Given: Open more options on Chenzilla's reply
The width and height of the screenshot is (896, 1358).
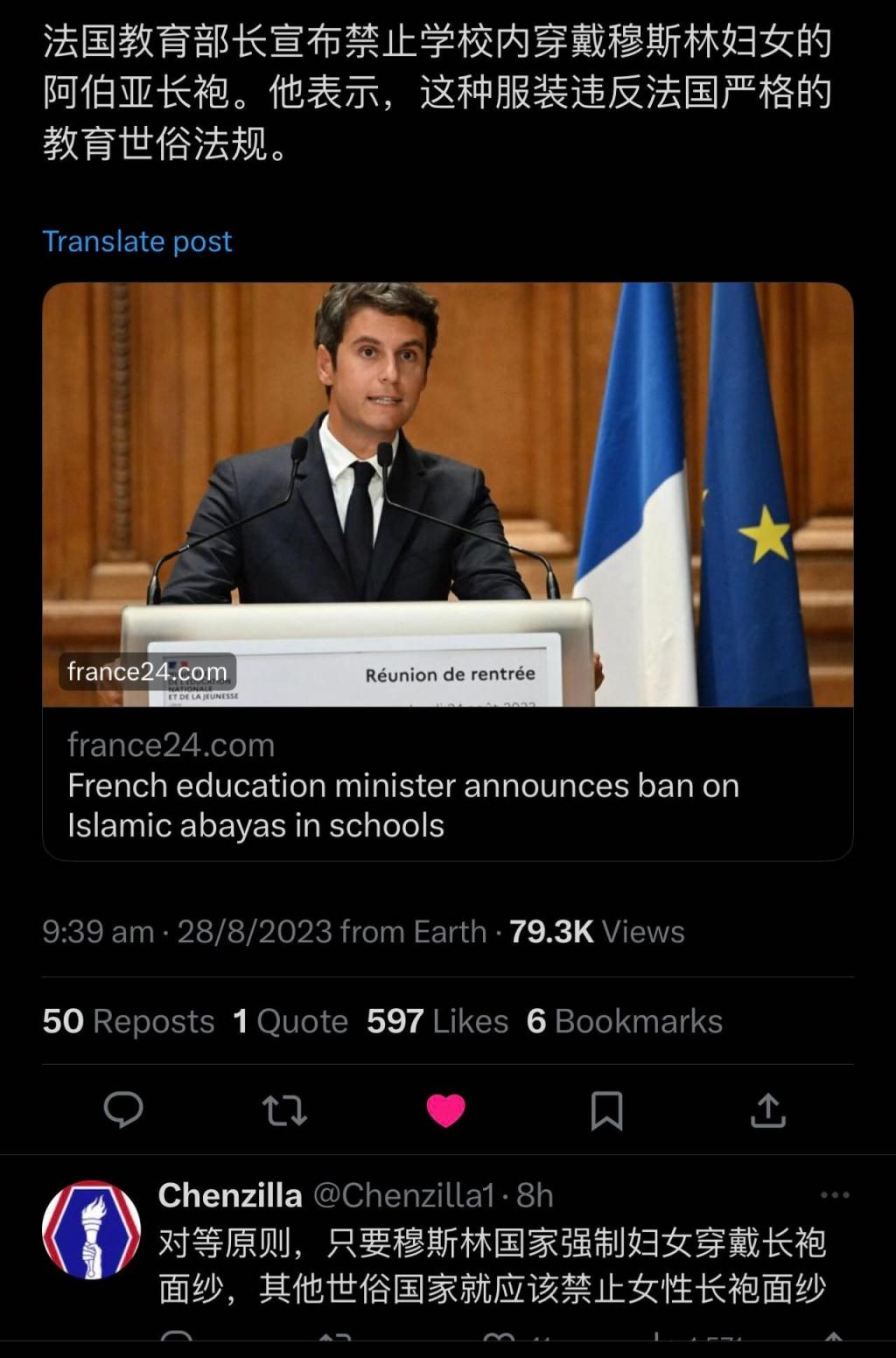Looking at the screenshot, I should click(835, 1195).
